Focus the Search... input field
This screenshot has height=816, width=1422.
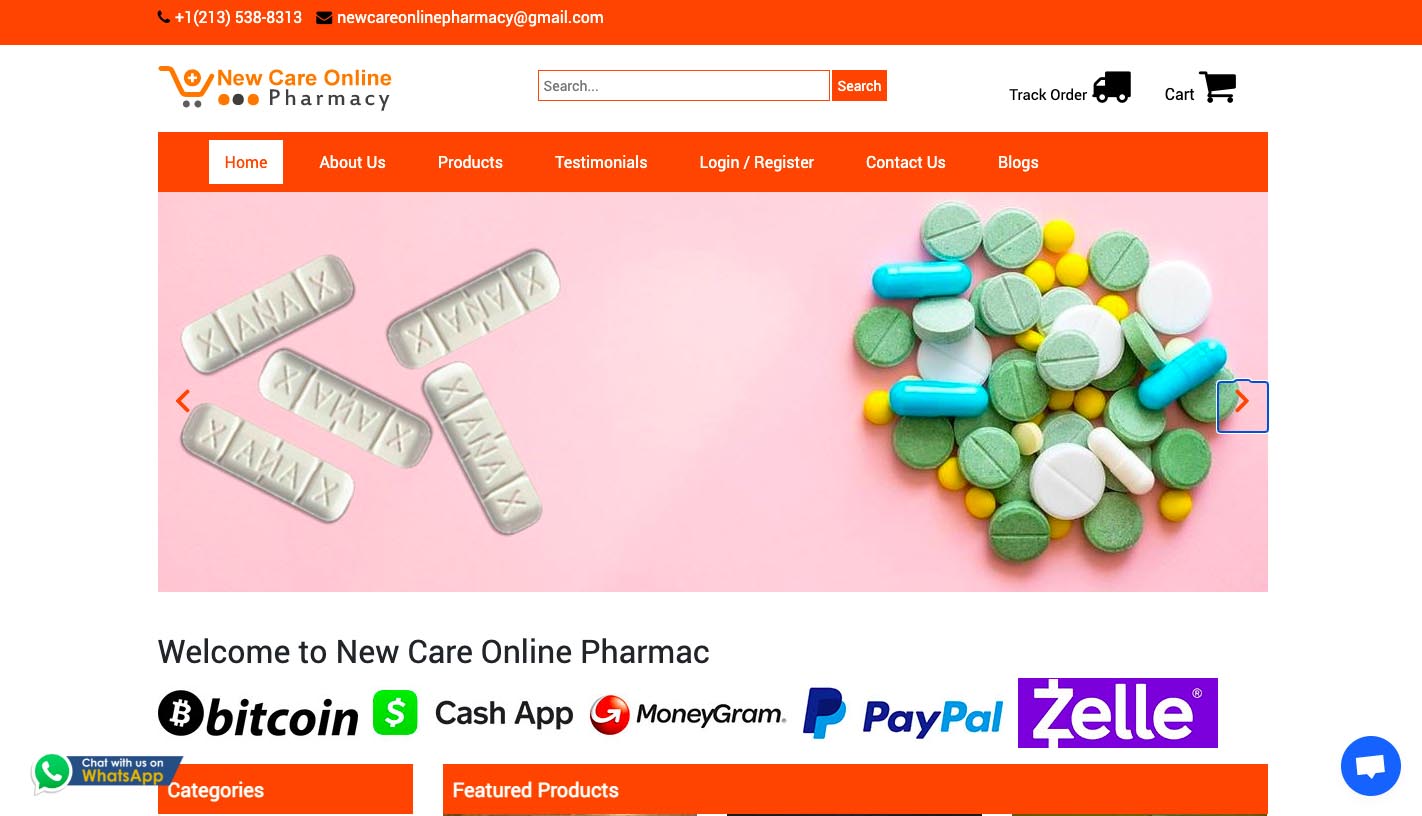point(684,86)
